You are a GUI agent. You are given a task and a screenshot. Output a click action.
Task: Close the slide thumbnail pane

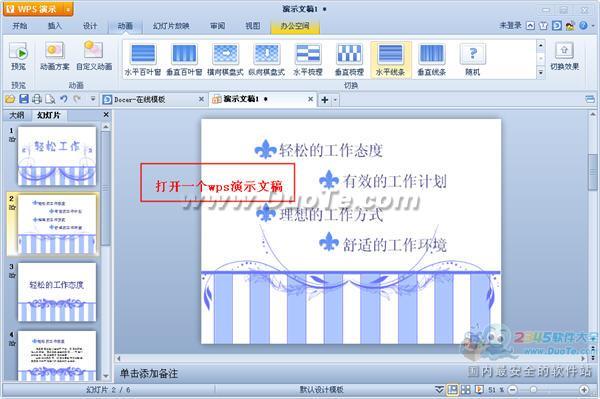(x=106, y=114)
